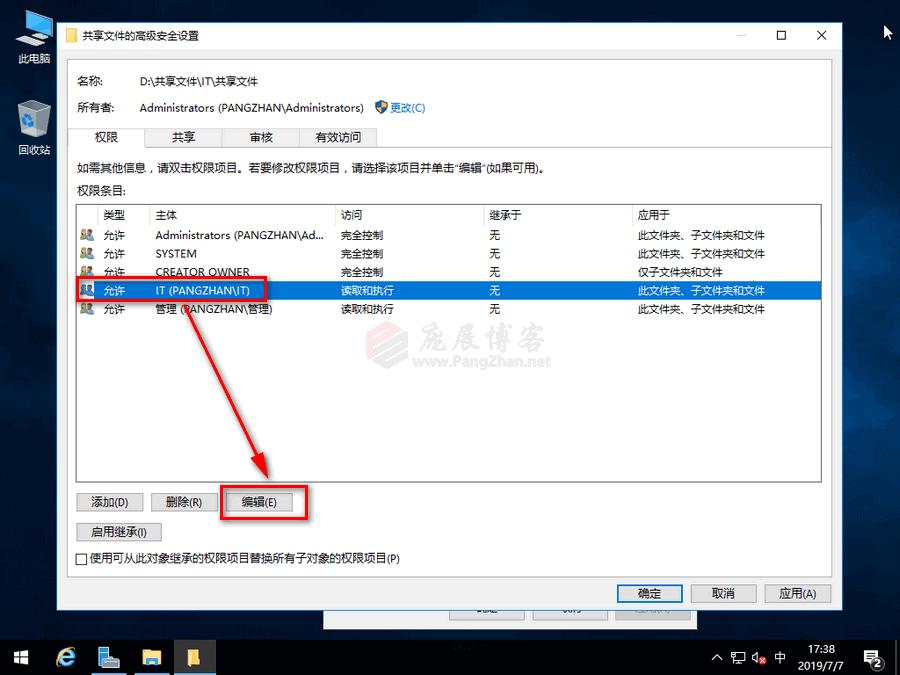Open File Explorer from the taskbar
900x675 pixels.
[x=151, y=657]
